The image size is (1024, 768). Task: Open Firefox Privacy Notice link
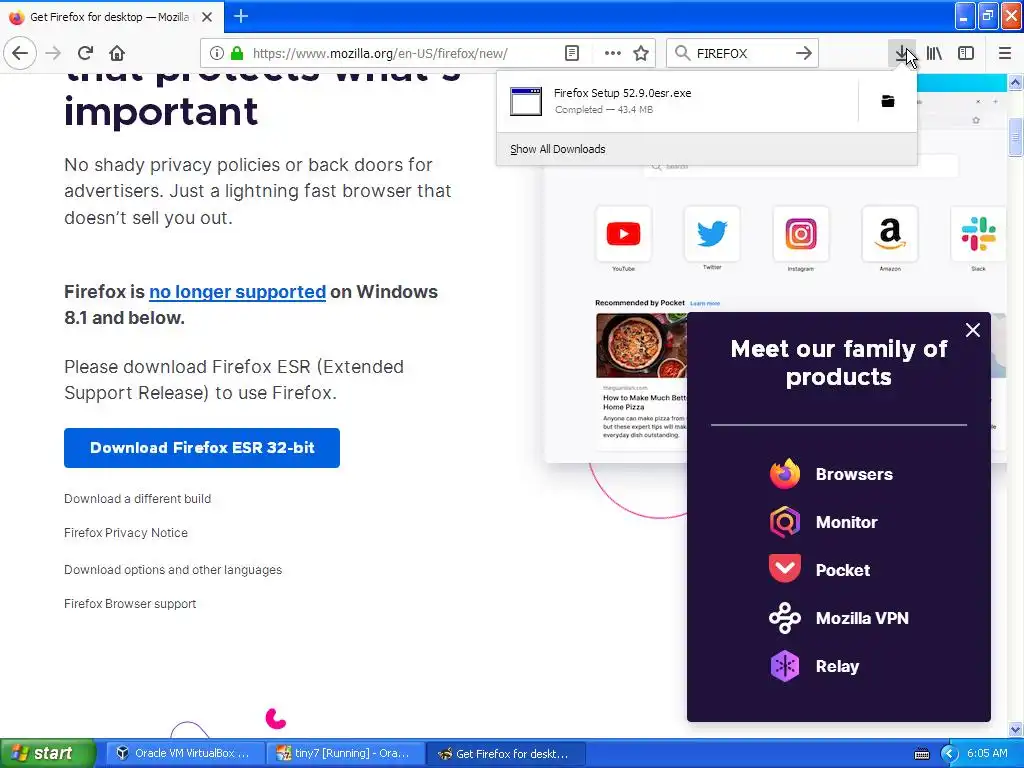[125, 532]
